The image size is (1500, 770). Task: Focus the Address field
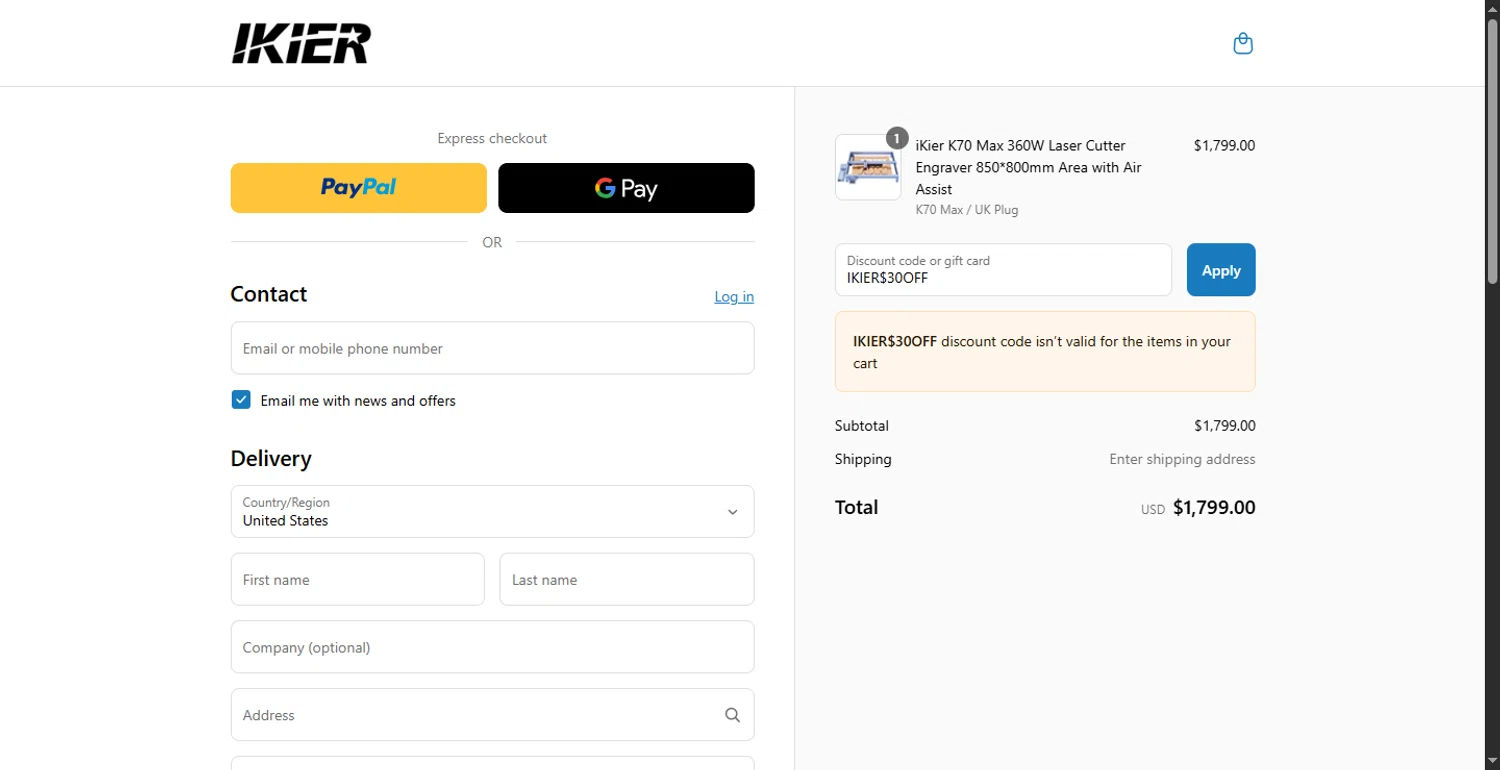(493, 715)
